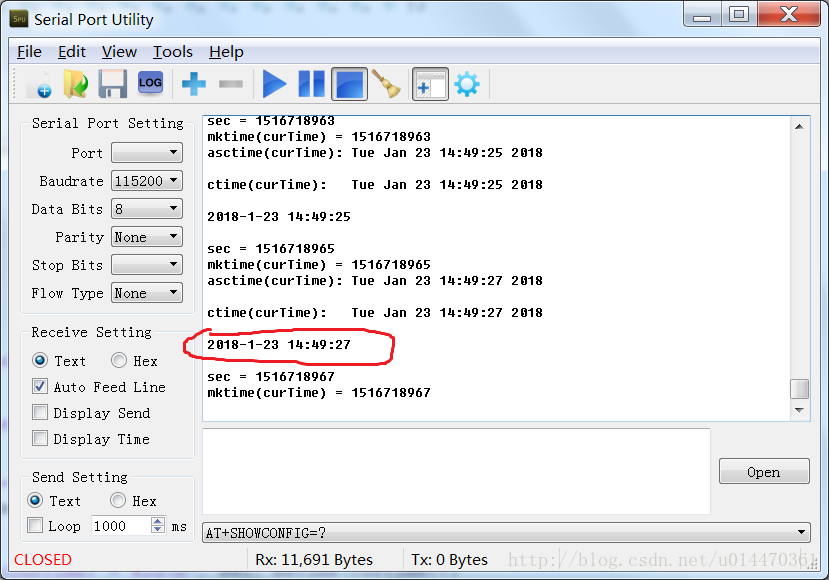
Task: Click the line sec = 1516718965
Action: tap(271, 248)
